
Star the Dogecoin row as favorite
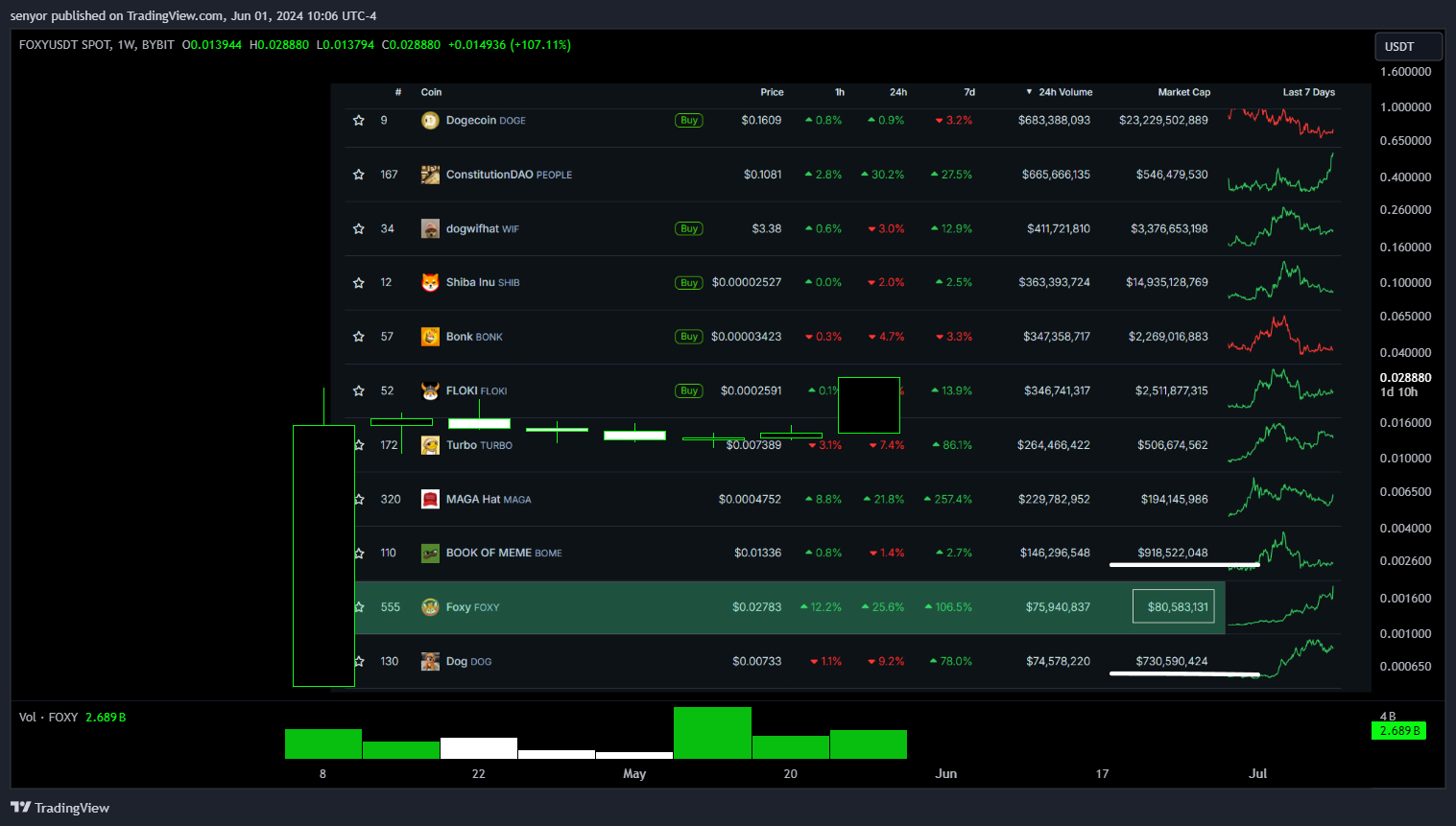tap(359, 121)
